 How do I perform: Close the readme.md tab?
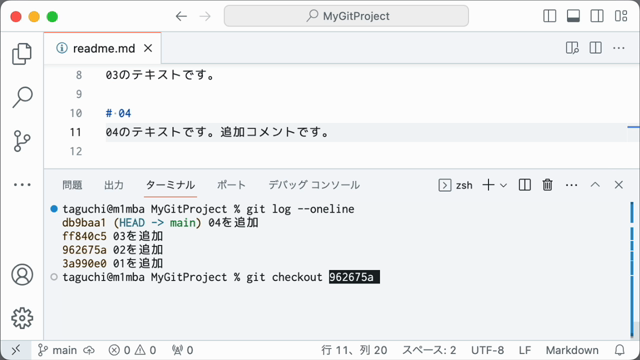point(148,48)
